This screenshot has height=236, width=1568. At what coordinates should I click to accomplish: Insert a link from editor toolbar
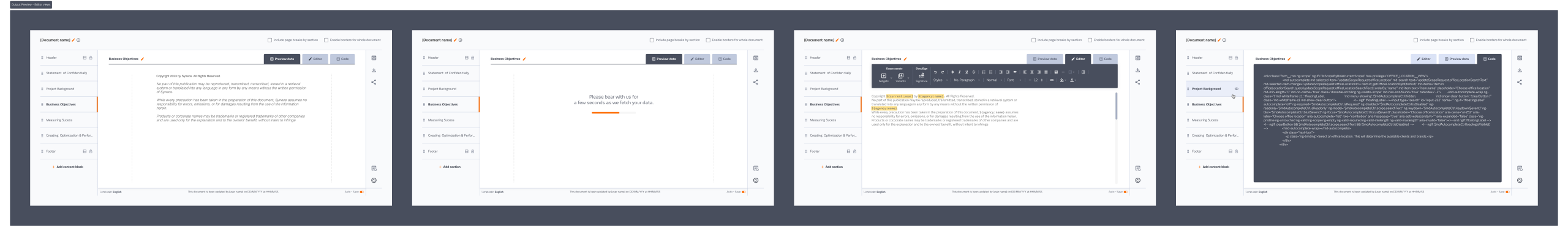(x=1052, y=80)
